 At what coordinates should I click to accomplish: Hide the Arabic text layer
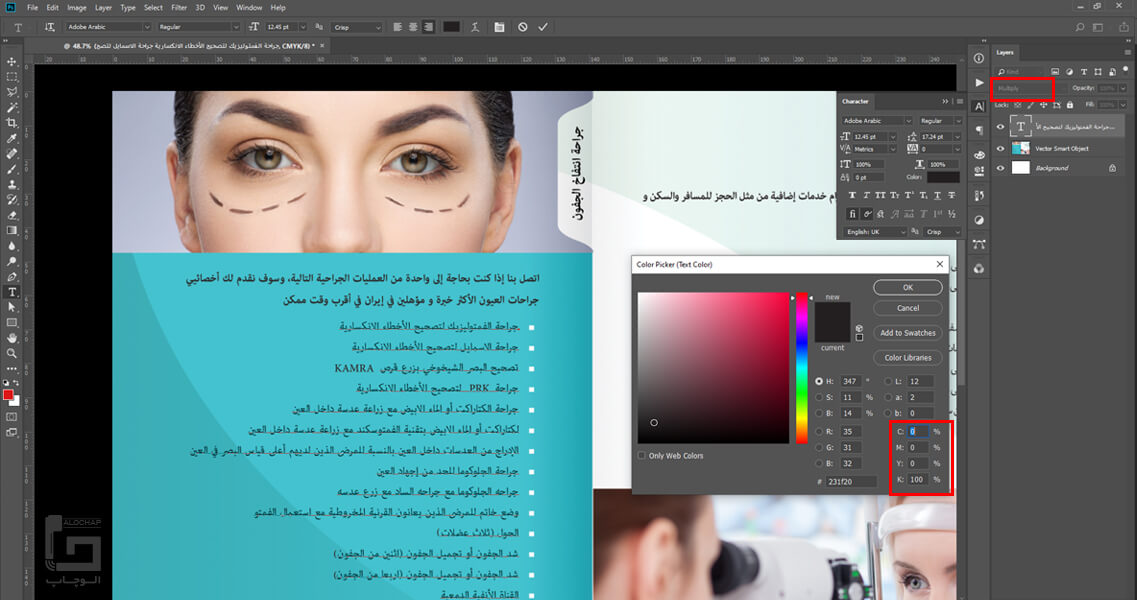[1001, 127]
